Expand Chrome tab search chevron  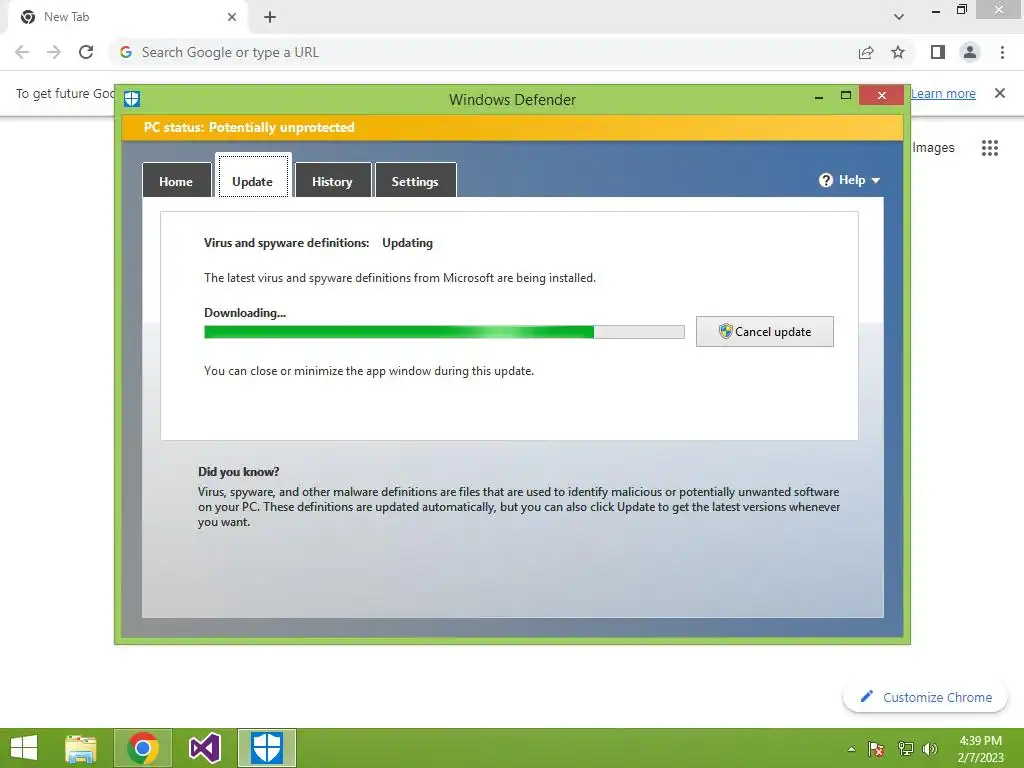pos(899,17)
